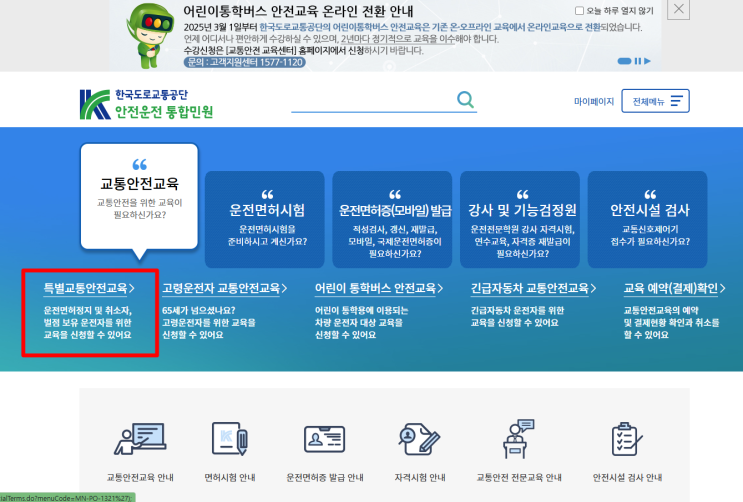Click the 면허시험 안내 document icon

coord(230,438)
